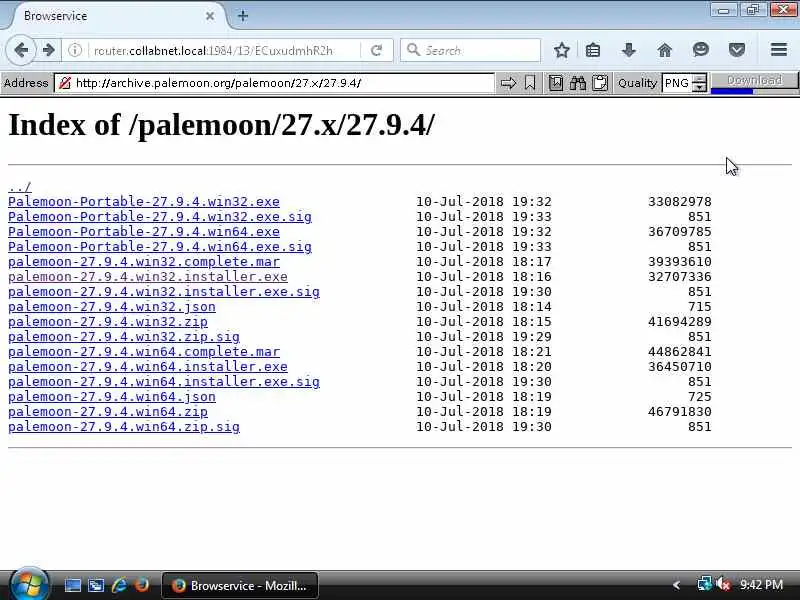Open Pocket list icon
This screenshot has height=600, width=800.
click(x=737, y=50)
